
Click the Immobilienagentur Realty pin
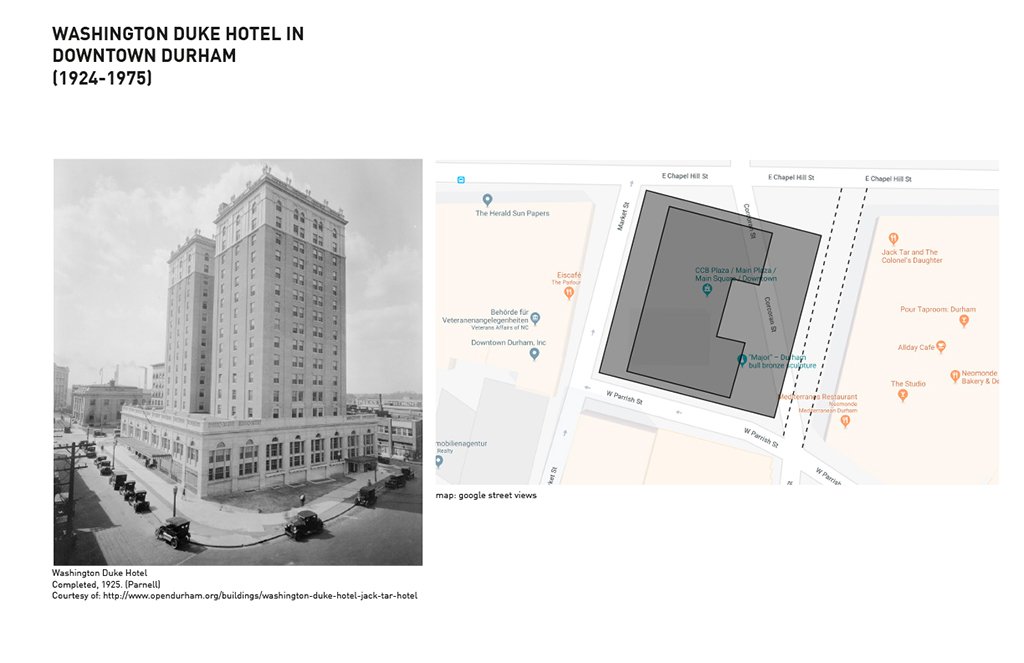click(x=439, y=462)
